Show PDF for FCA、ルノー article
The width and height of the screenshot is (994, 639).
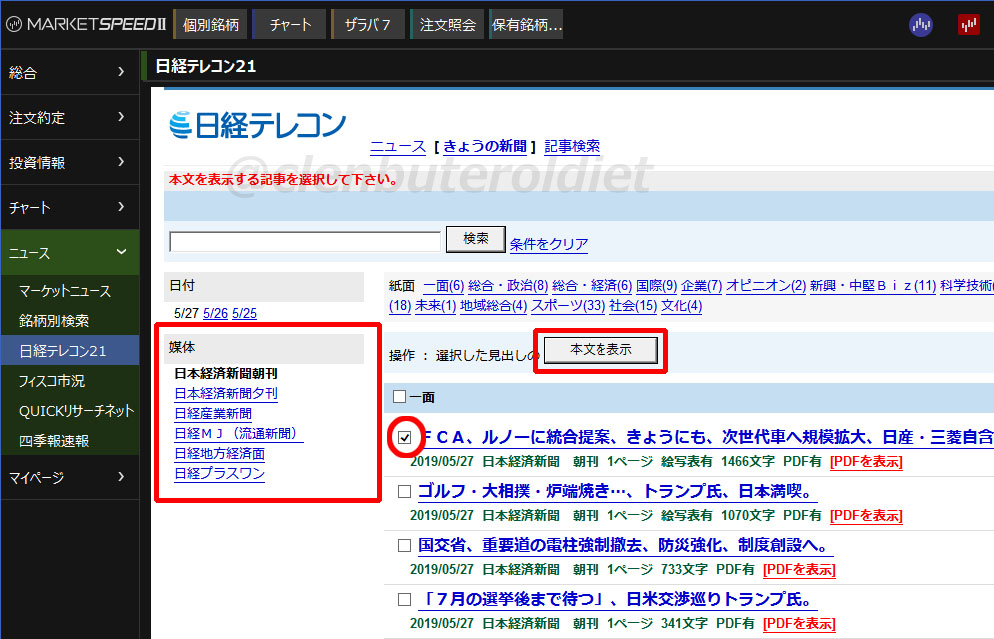coord(866,462)
